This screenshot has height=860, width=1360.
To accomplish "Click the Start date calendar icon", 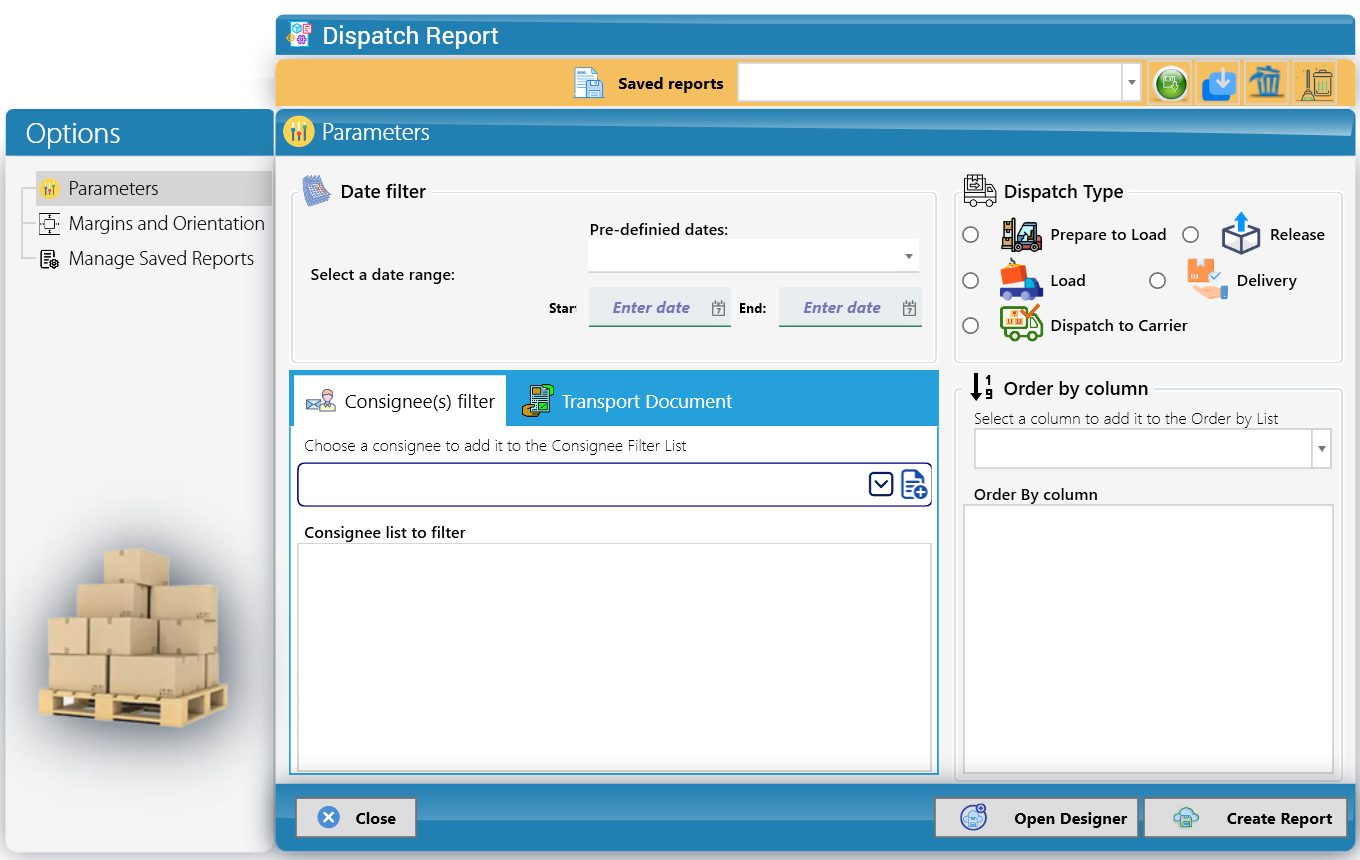I will pos(718,308).
